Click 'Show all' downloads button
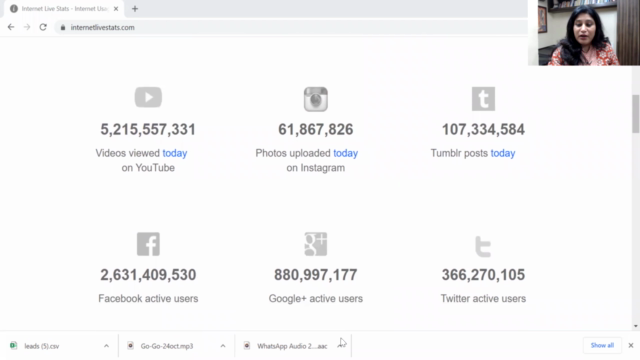Screen dimensions: 640x360 click(602, 345)
